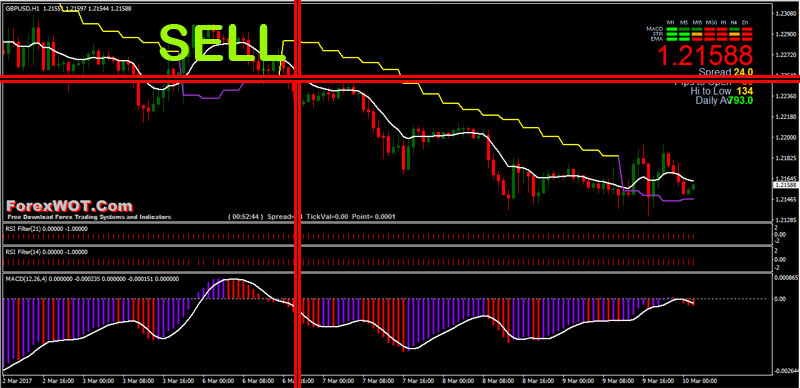800x388 pixels.
Task: Click the (00:52:44) candle timer text
Action: click(245, 216)
